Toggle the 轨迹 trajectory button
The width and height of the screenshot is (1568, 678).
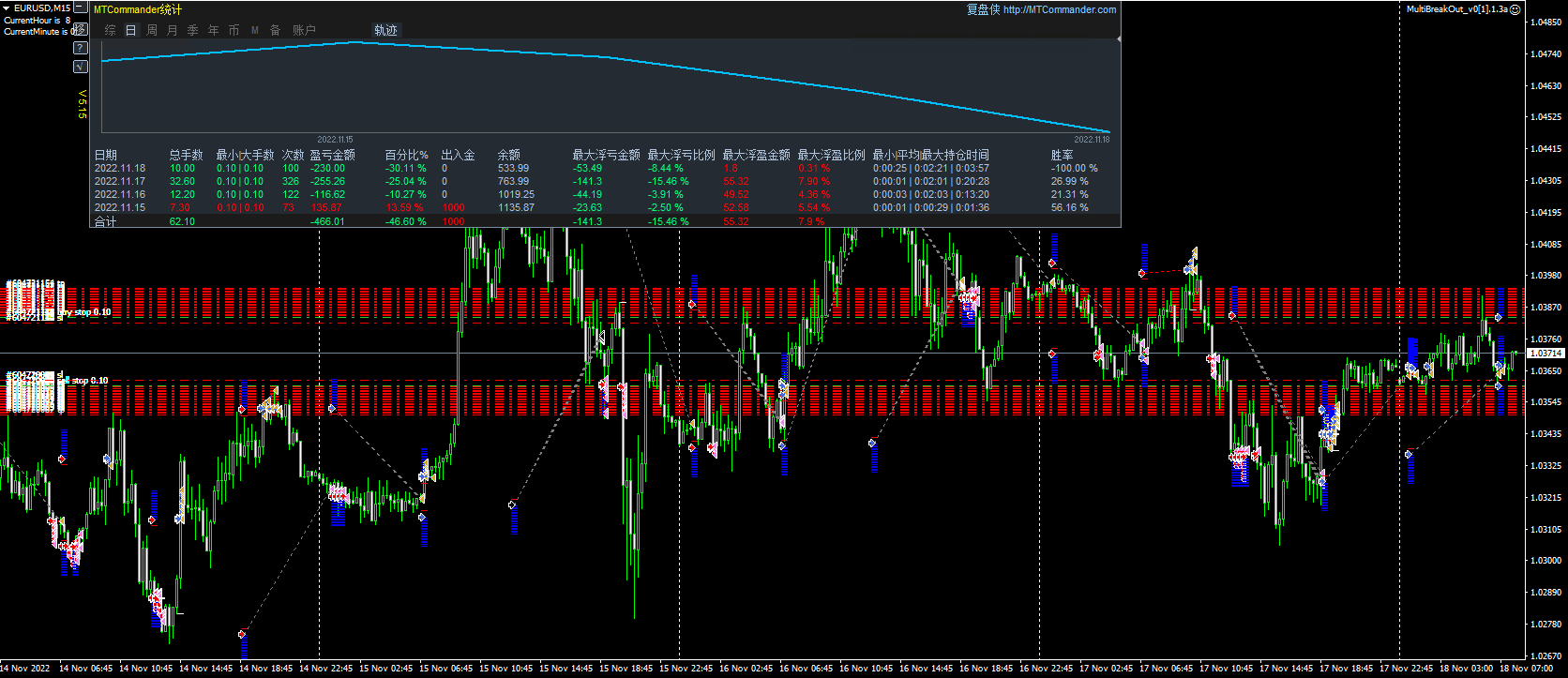coord(385,30)
